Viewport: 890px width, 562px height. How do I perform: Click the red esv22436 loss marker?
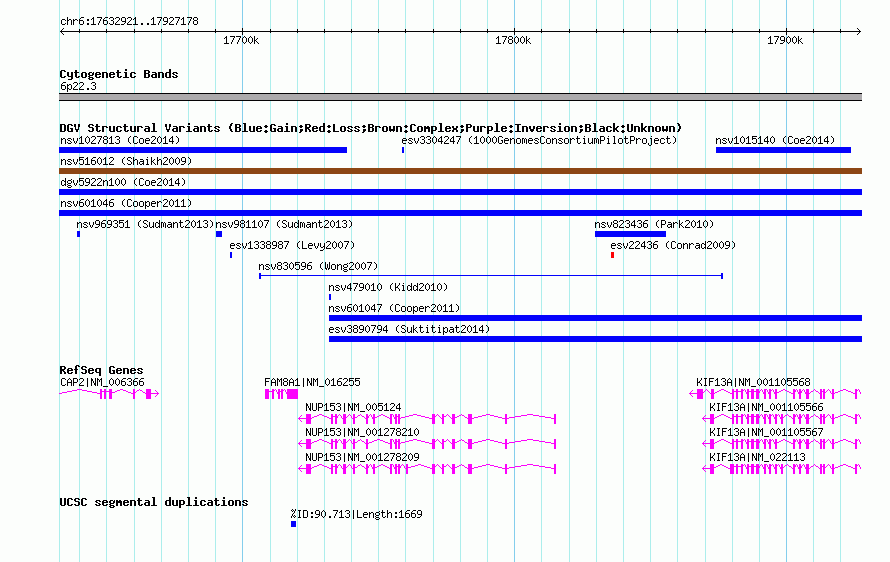tap(612, 255)
